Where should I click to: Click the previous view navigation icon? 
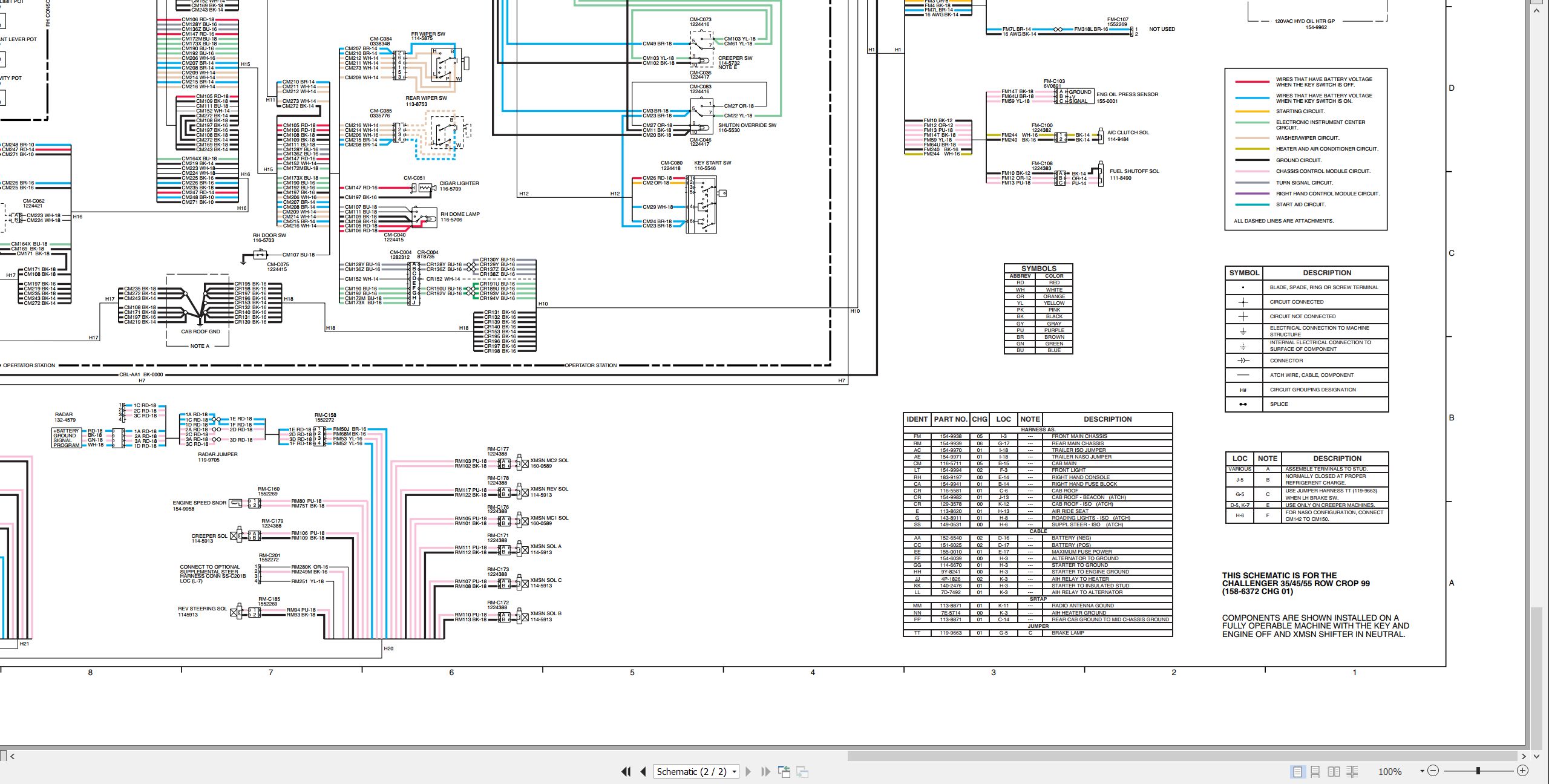(x=784, y=771)
